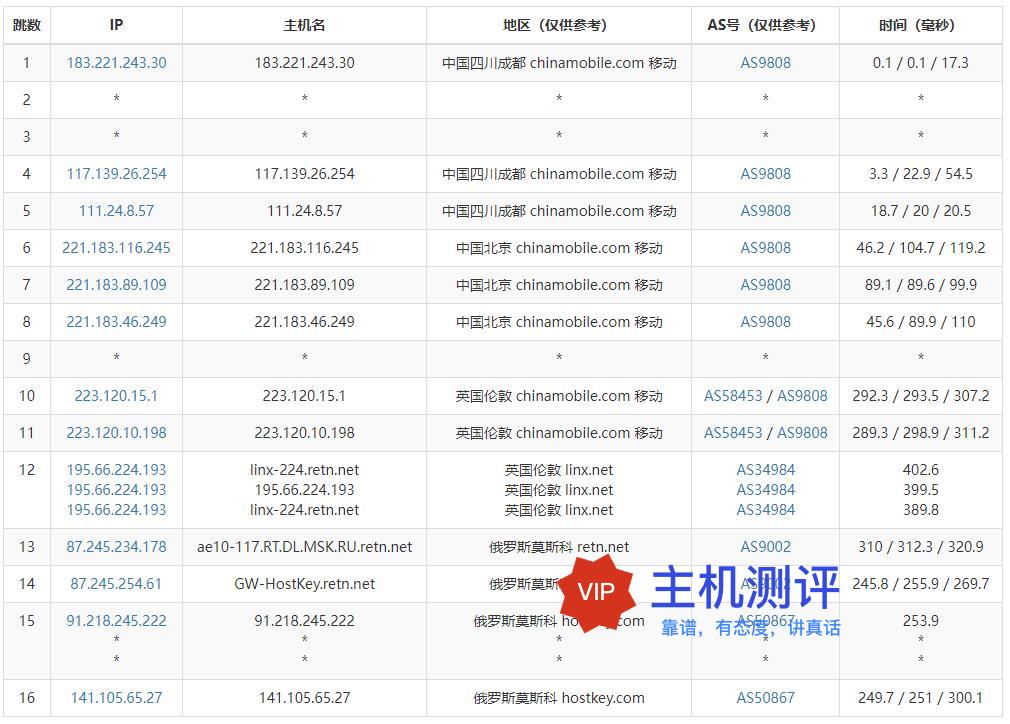The image size is (1010, 724).
Task: Click time value 3.3 / 22.9 / 54.5
Action: pos(920,173)
